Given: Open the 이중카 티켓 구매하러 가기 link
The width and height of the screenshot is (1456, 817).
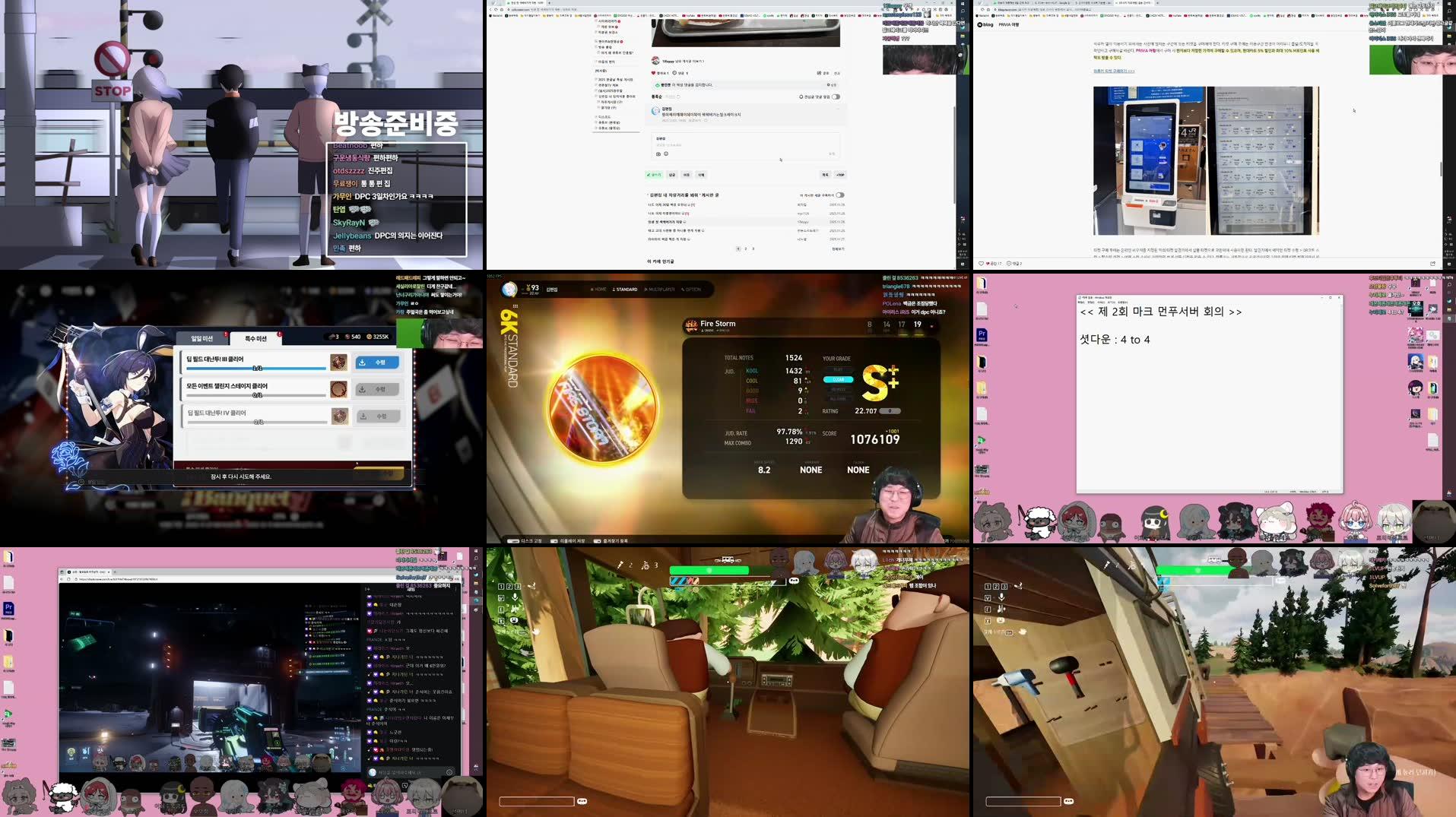Looking at the screenshot, I should click(1113, 71).
